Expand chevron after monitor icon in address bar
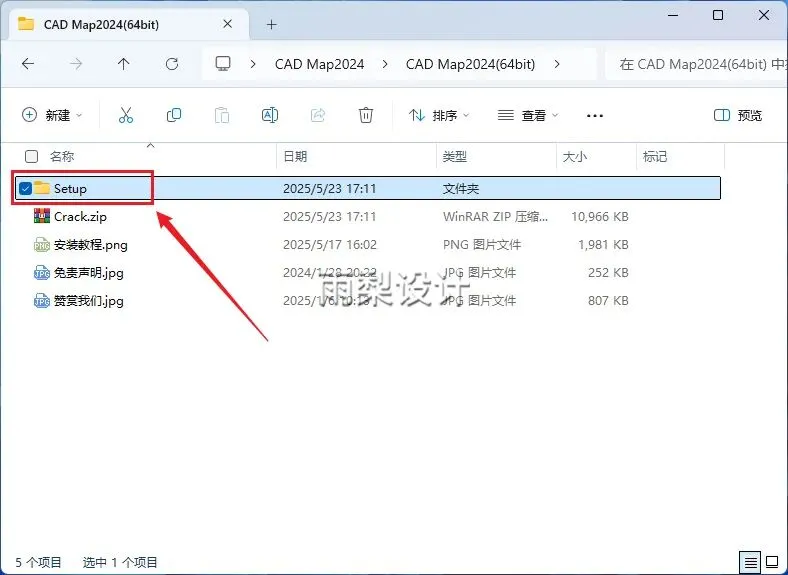788x575 pixels. [253, 64]
